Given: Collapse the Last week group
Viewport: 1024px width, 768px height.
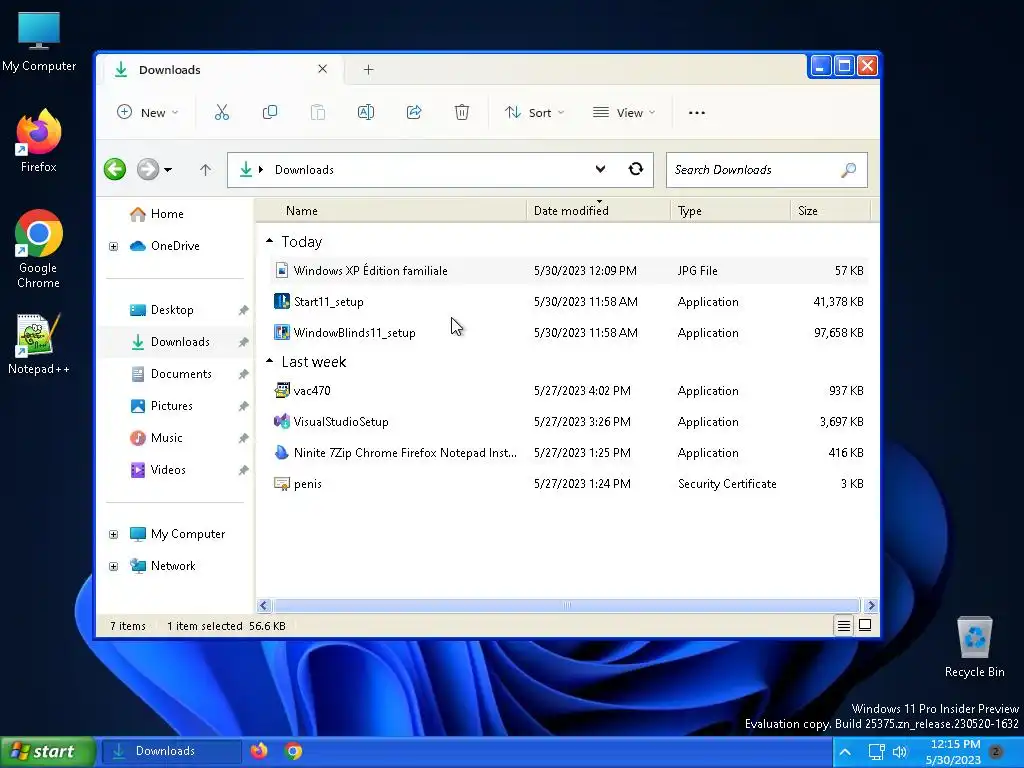Looking at the screenshot, I should coord(269,361).
